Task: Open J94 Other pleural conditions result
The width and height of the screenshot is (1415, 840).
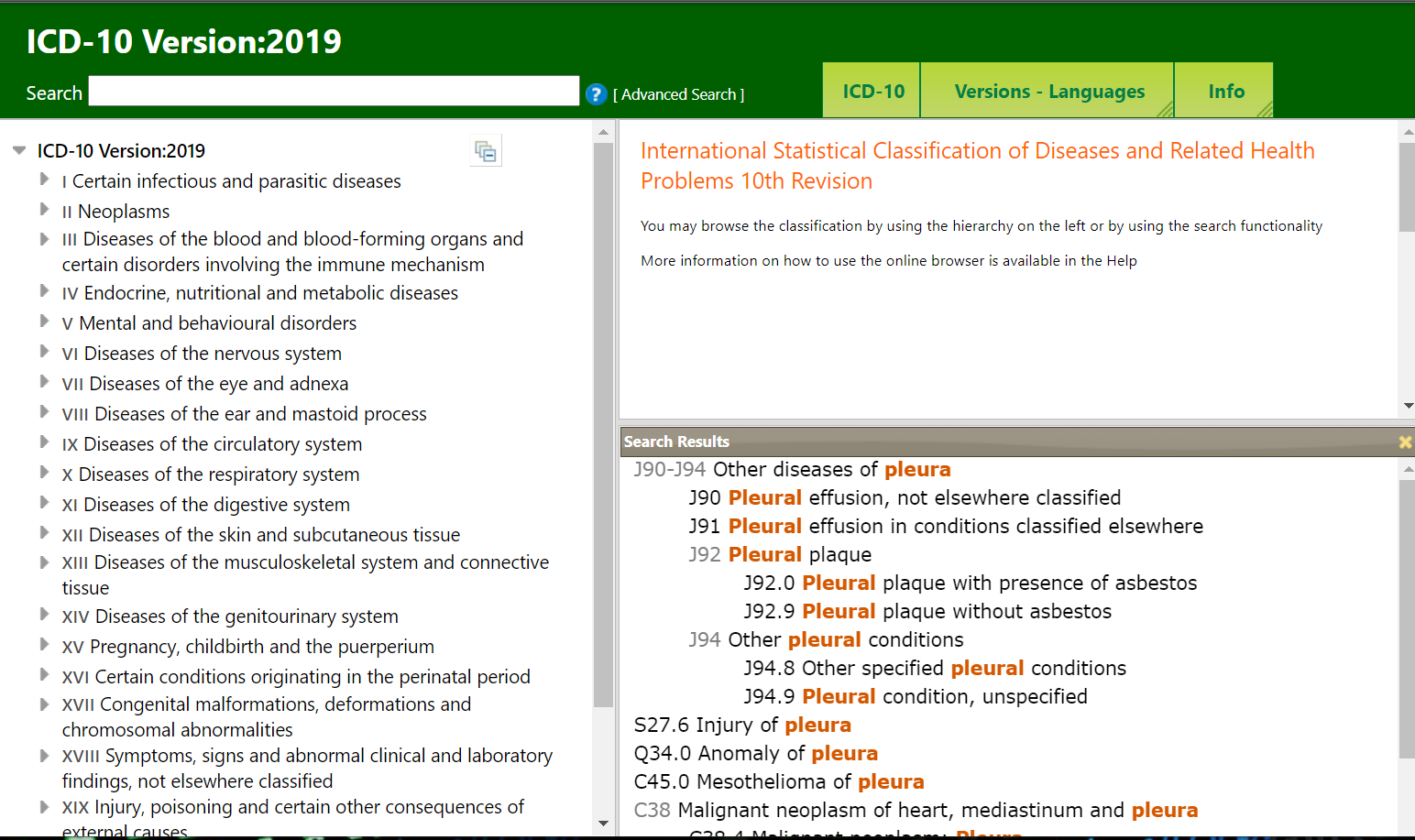Action: [x=826, y=639]
